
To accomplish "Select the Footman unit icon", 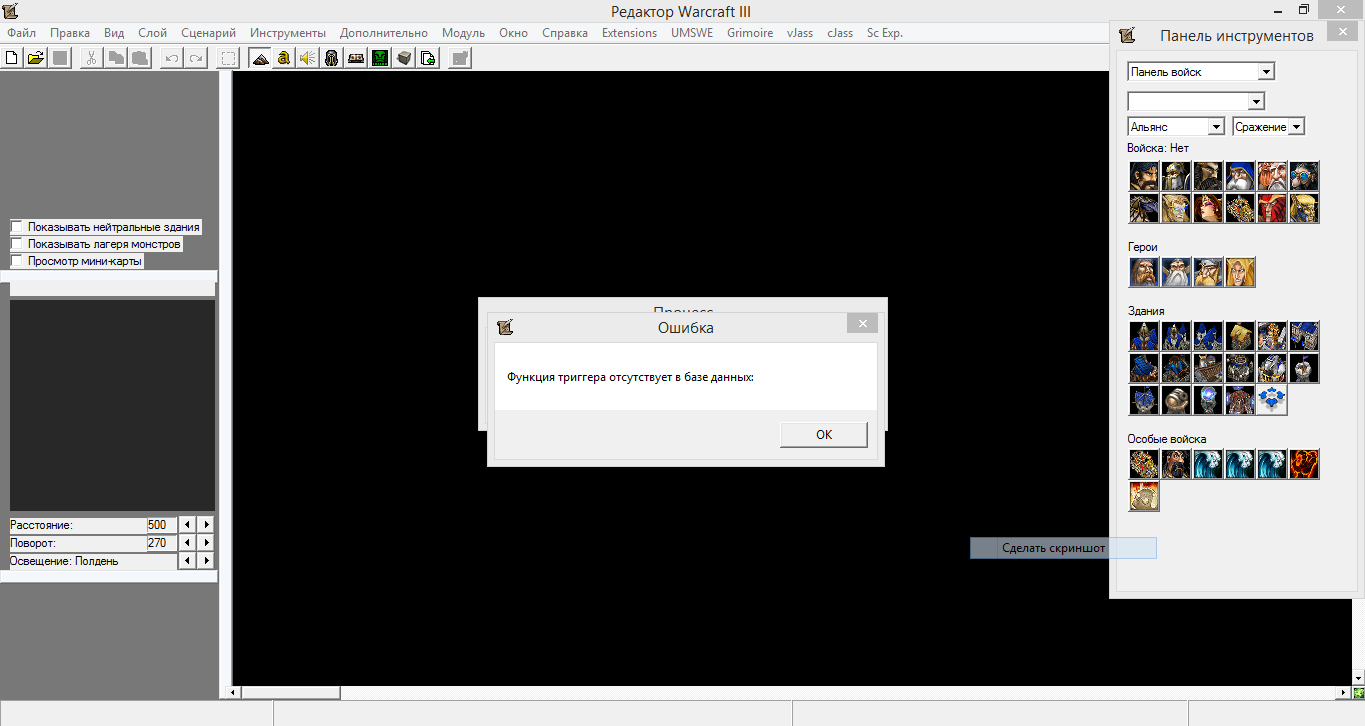I will [x=1176, y=176].
